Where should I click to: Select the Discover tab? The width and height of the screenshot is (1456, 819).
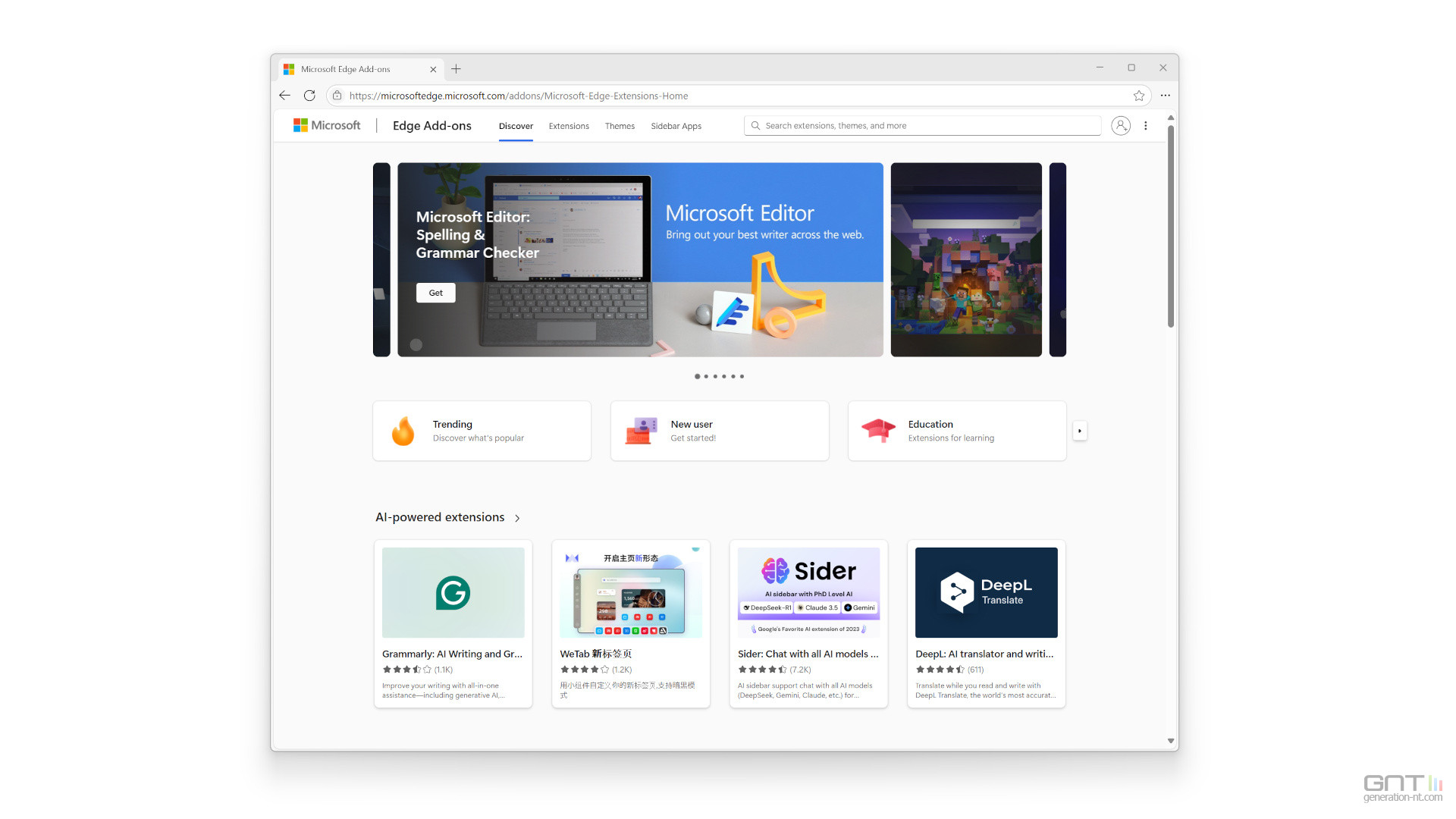(515, 125)
